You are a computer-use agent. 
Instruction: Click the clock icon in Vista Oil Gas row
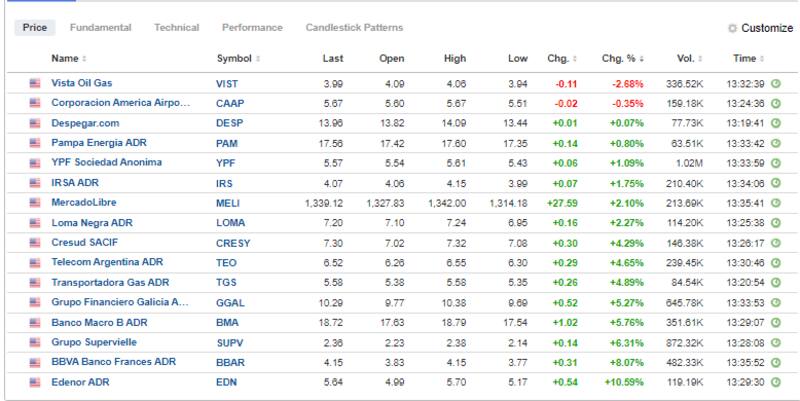click(776, 83)
